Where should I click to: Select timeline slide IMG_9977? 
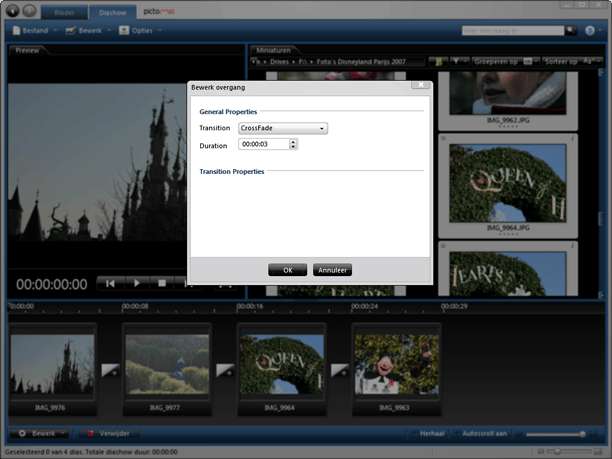tap(167, 369)
